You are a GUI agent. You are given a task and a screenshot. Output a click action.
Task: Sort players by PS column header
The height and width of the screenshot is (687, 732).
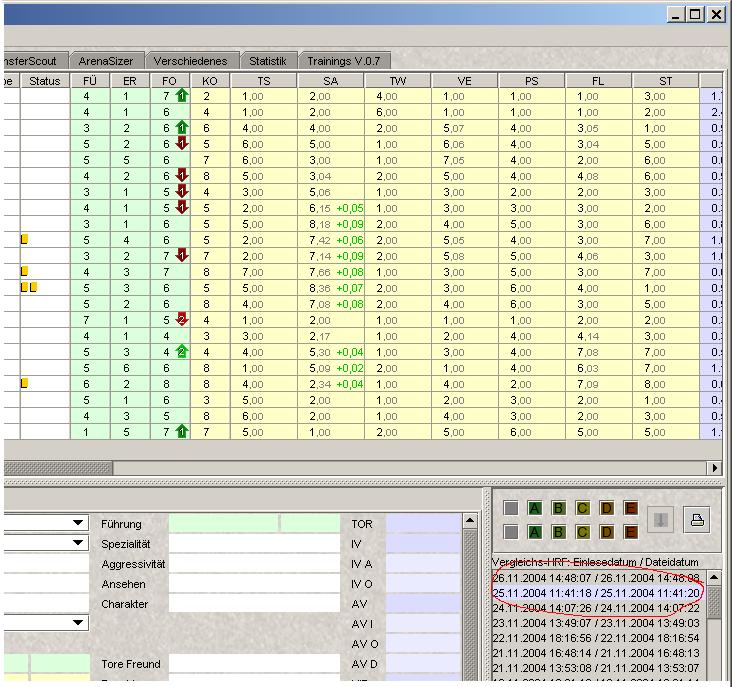[531, 81]
